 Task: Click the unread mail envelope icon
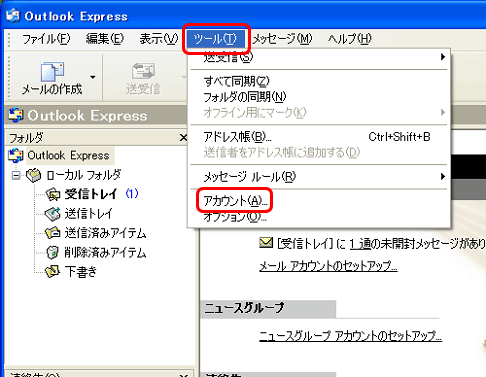266,243
